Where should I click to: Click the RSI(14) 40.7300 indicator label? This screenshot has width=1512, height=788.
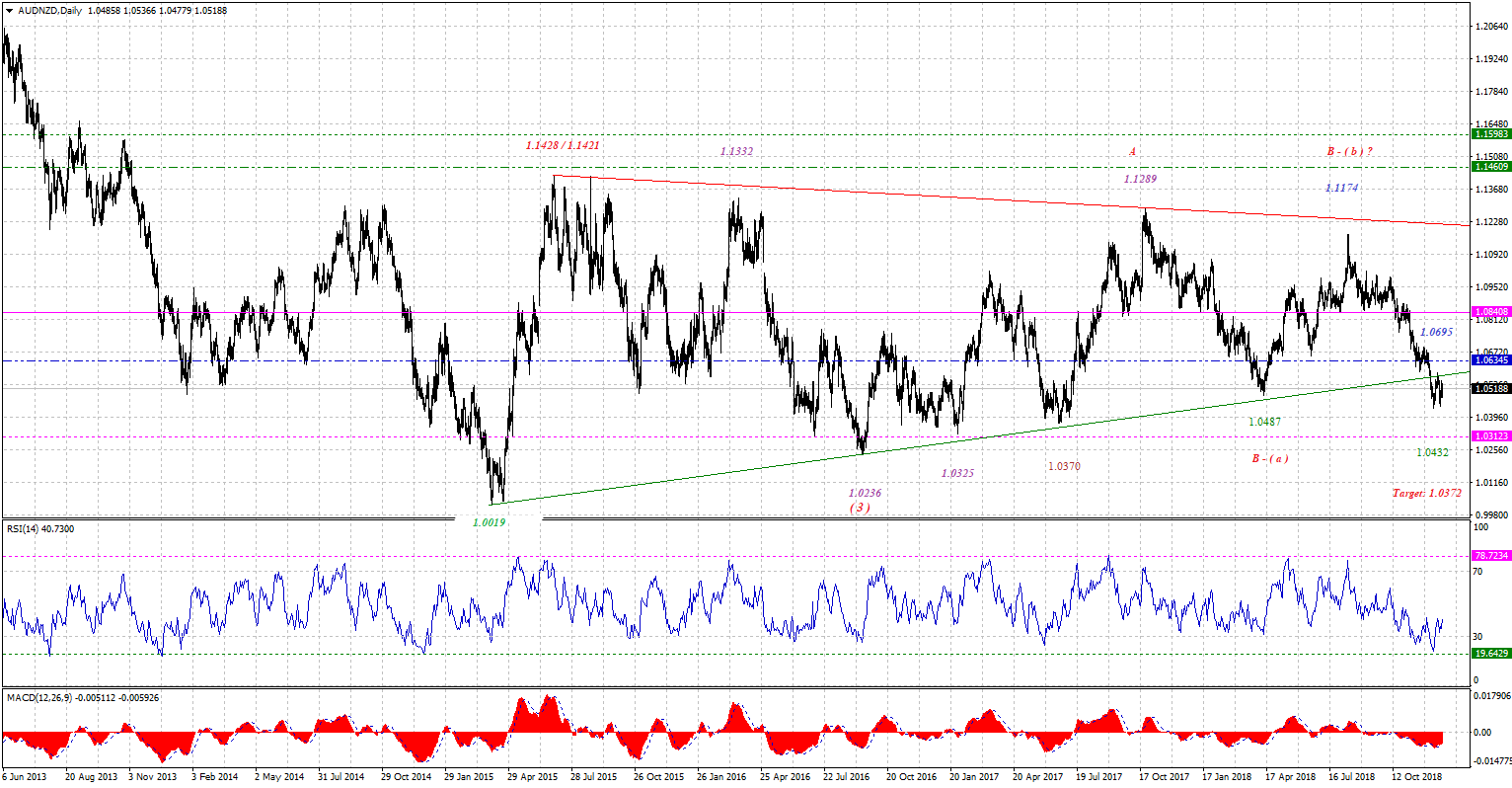pos(40,529)
